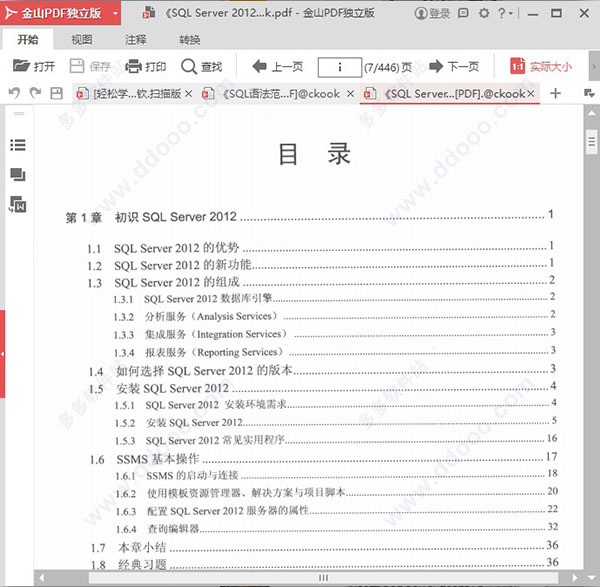Screen dimensions: 600x587
Task: Click the page number input field
Action: point(340,67)
